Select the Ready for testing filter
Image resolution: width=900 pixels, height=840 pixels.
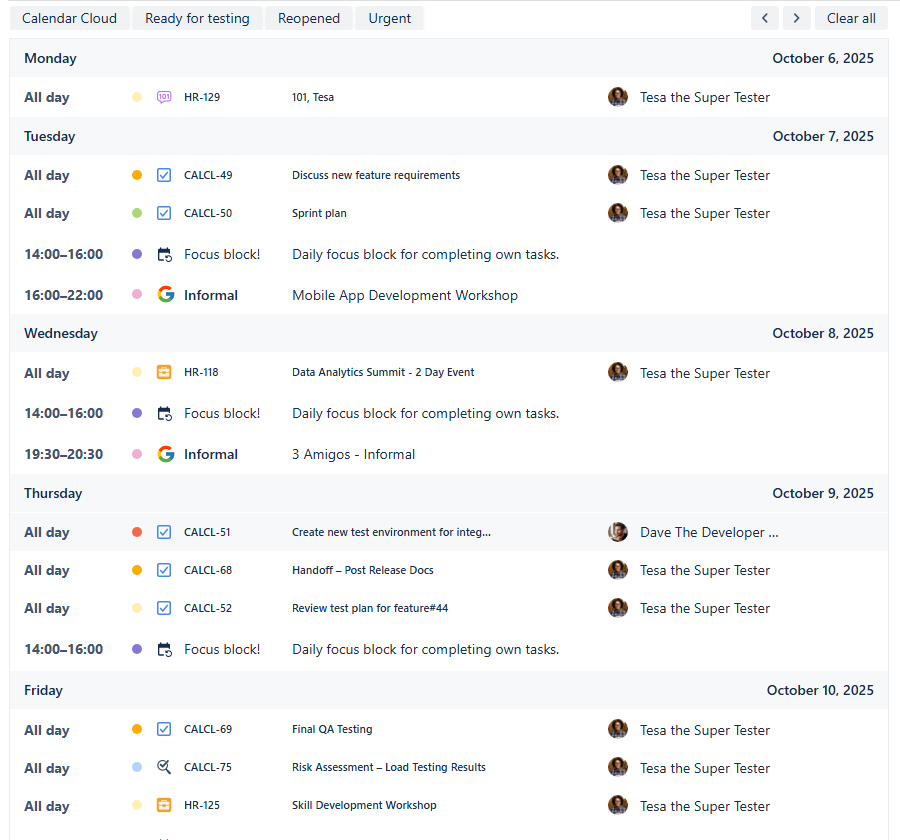click(x=197, y=18)
